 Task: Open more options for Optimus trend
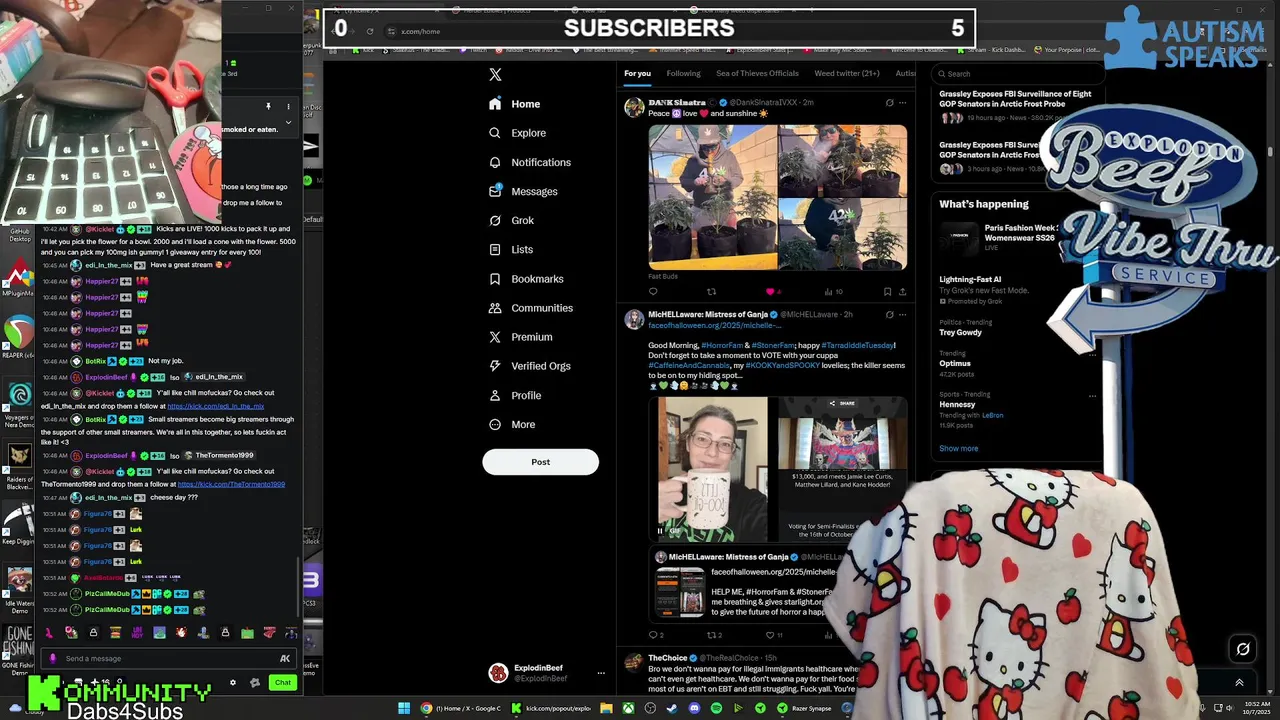click(1092, 354)
